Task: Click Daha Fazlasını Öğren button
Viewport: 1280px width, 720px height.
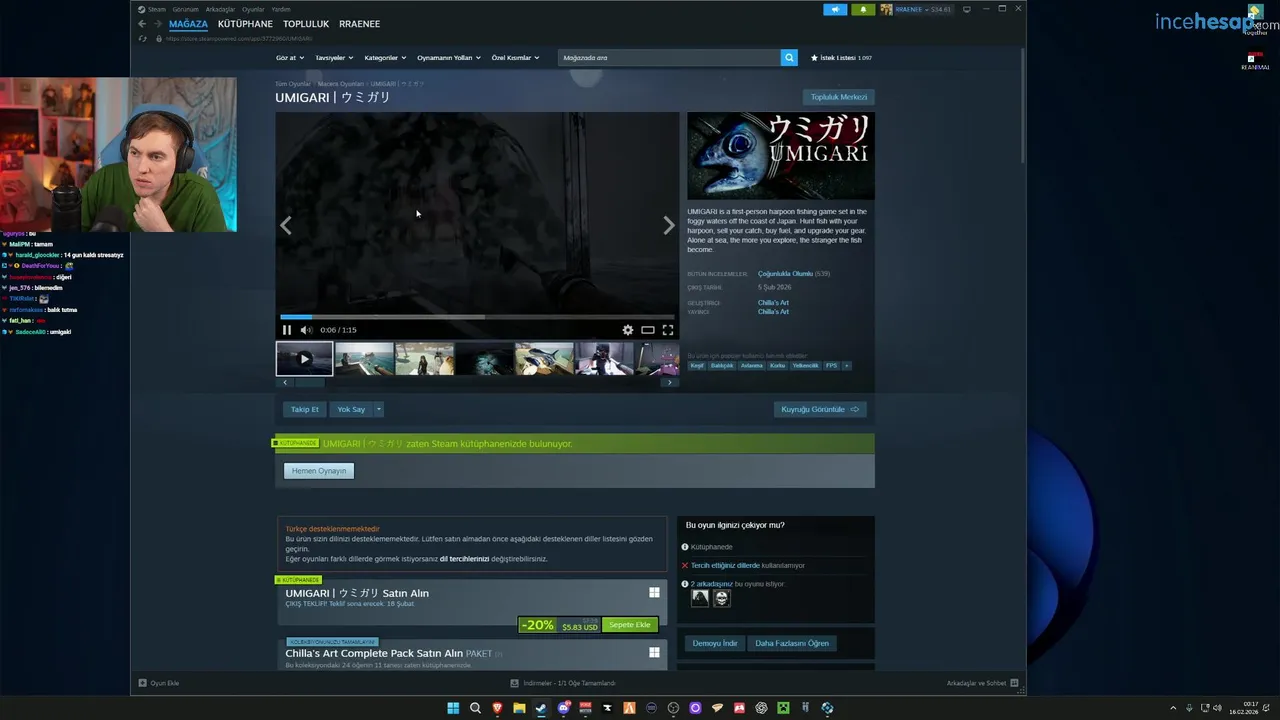Action: pos(792,643)
